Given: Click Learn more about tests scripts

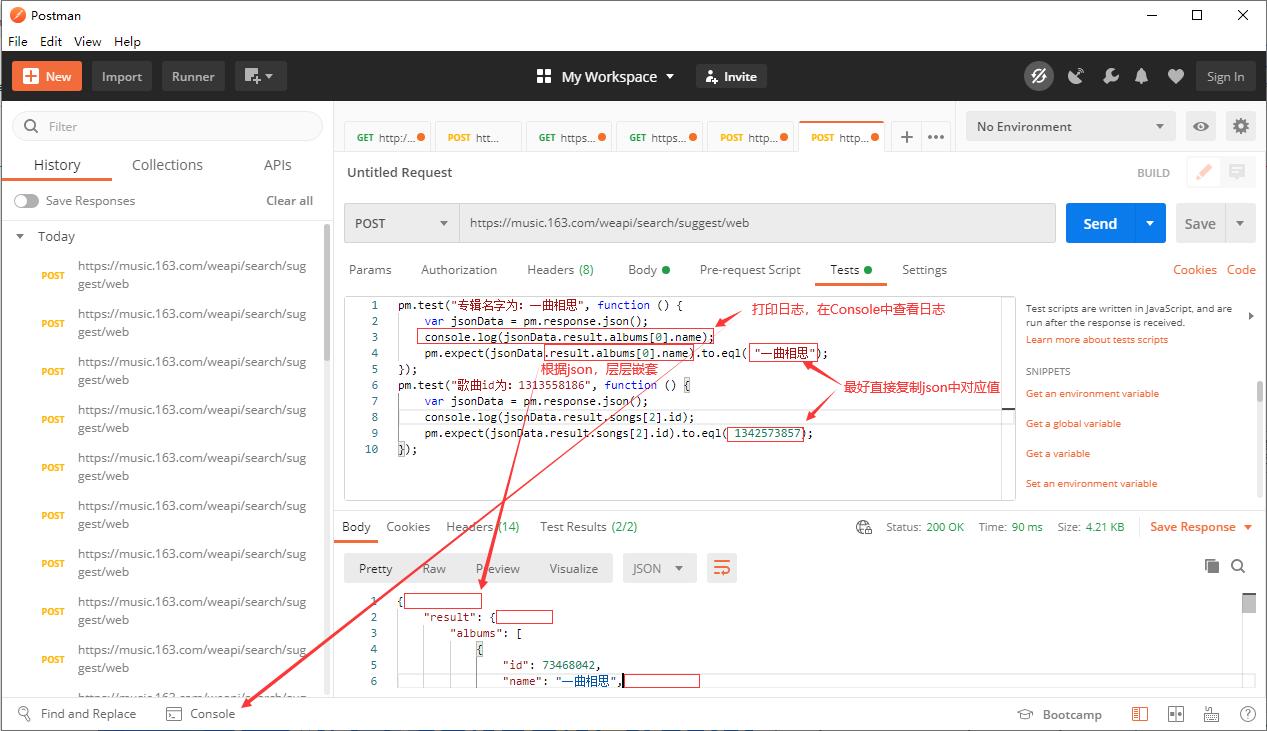Looking at the screenshot, I should [1096, 340].
